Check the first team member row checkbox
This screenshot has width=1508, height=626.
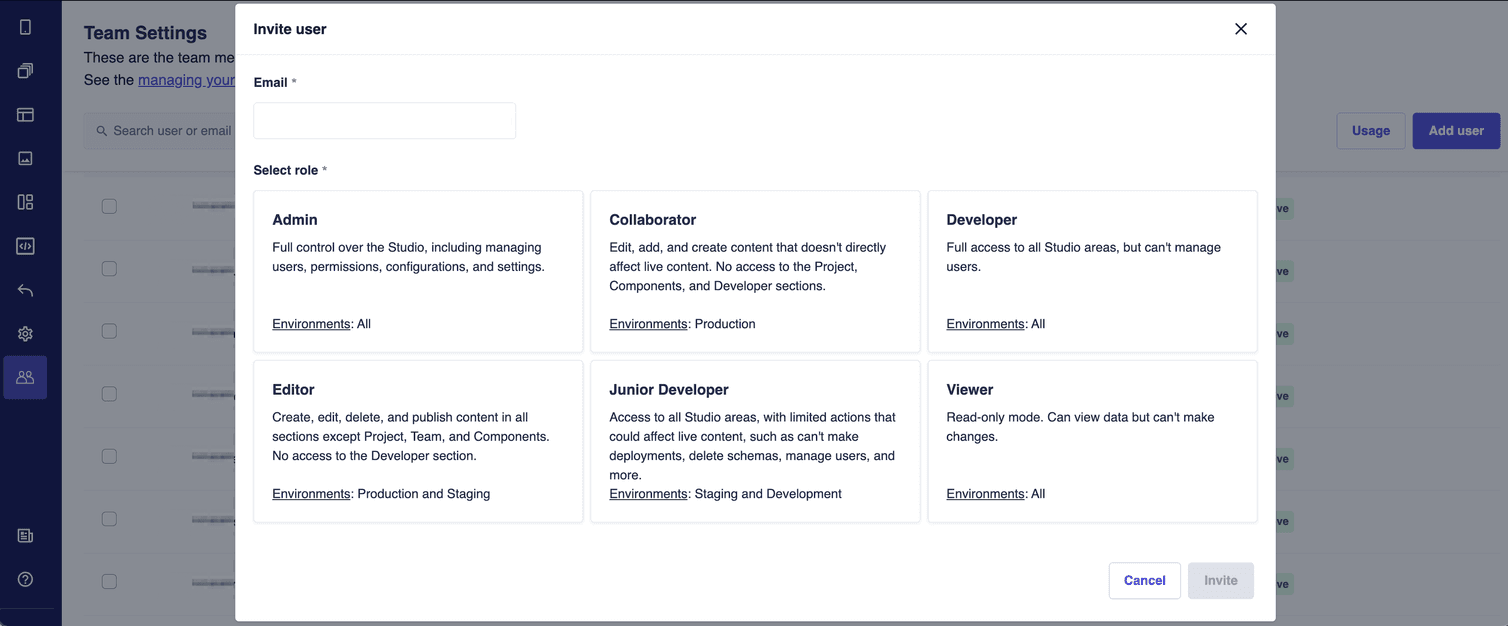(x=109, y=206)
